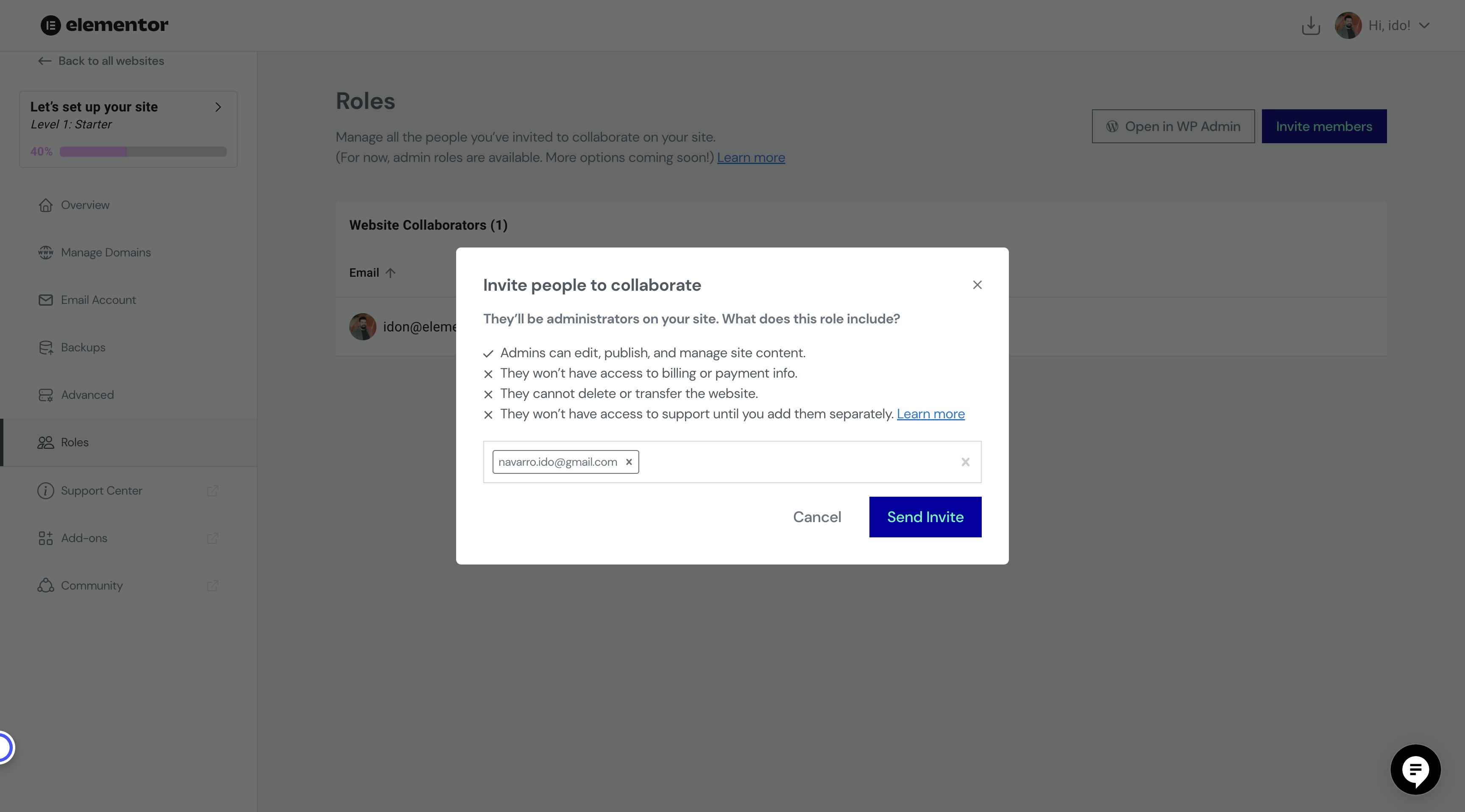Viewport: 1465px width, 812px height.
Task: Click the Level 1: Starter text
Action: [x=71, y=125]
